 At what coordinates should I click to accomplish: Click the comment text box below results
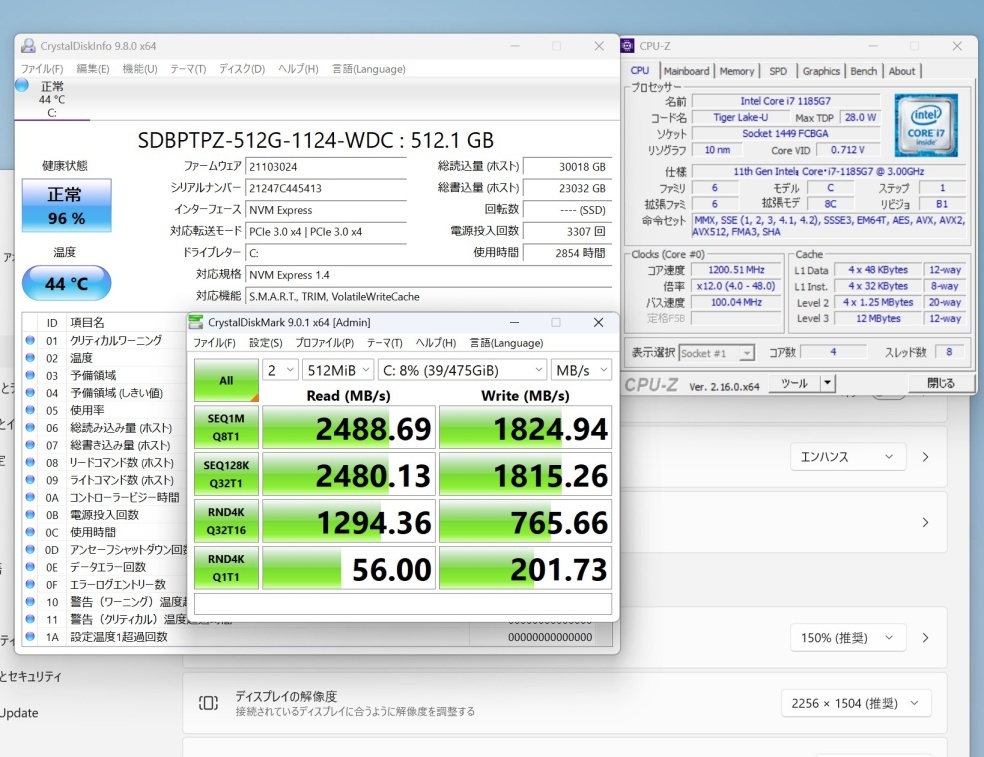tap(403, 604)
